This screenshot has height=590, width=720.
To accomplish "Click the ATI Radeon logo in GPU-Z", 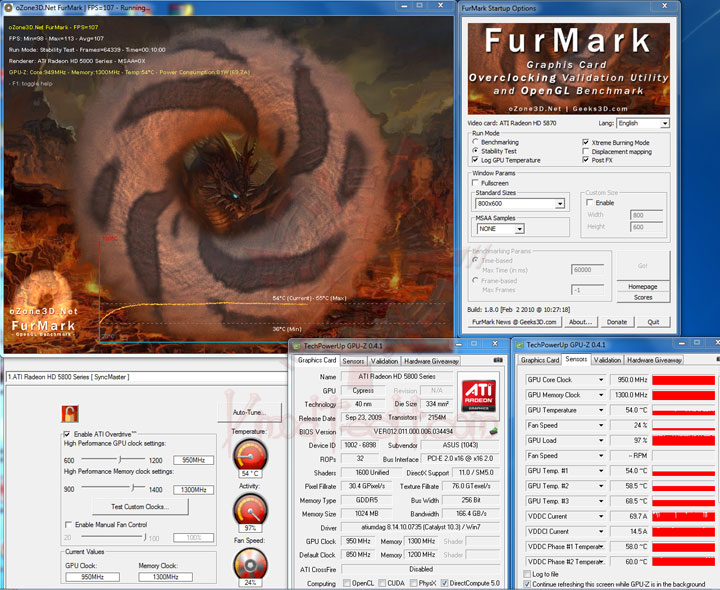I will pyautogui.click(x=478, y=394).
